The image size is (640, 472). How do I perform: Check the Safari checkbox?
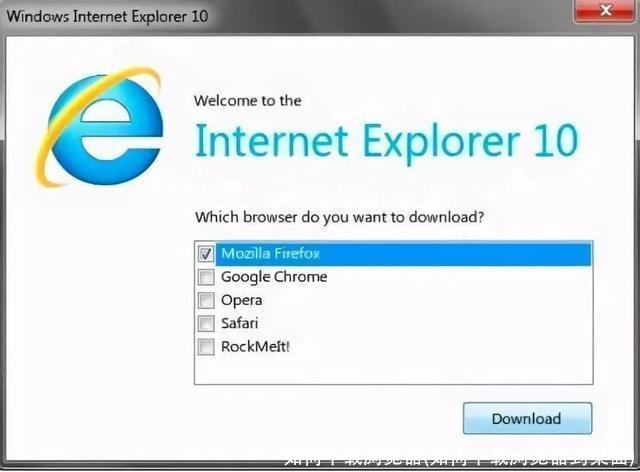pyautogui.click(x=206, y=323)
